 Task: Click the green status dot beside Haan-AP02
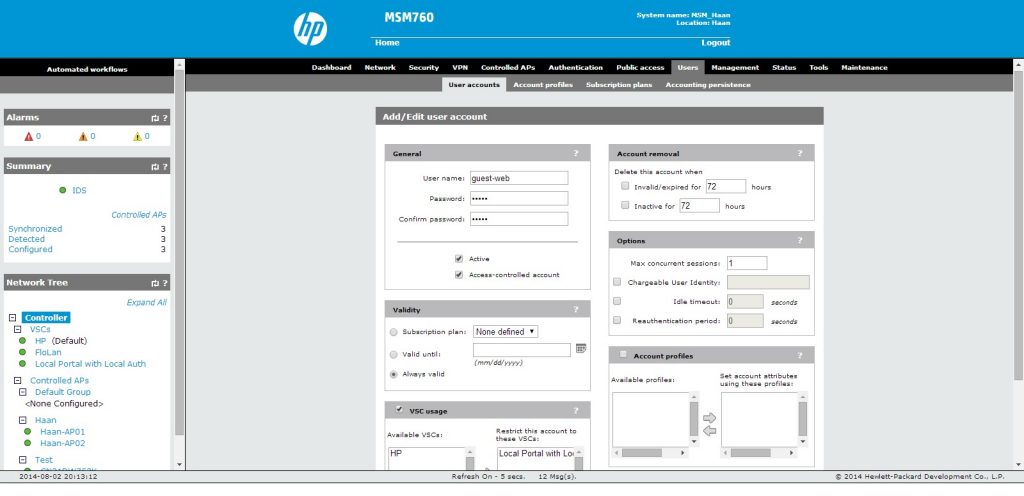pos(27,443)
